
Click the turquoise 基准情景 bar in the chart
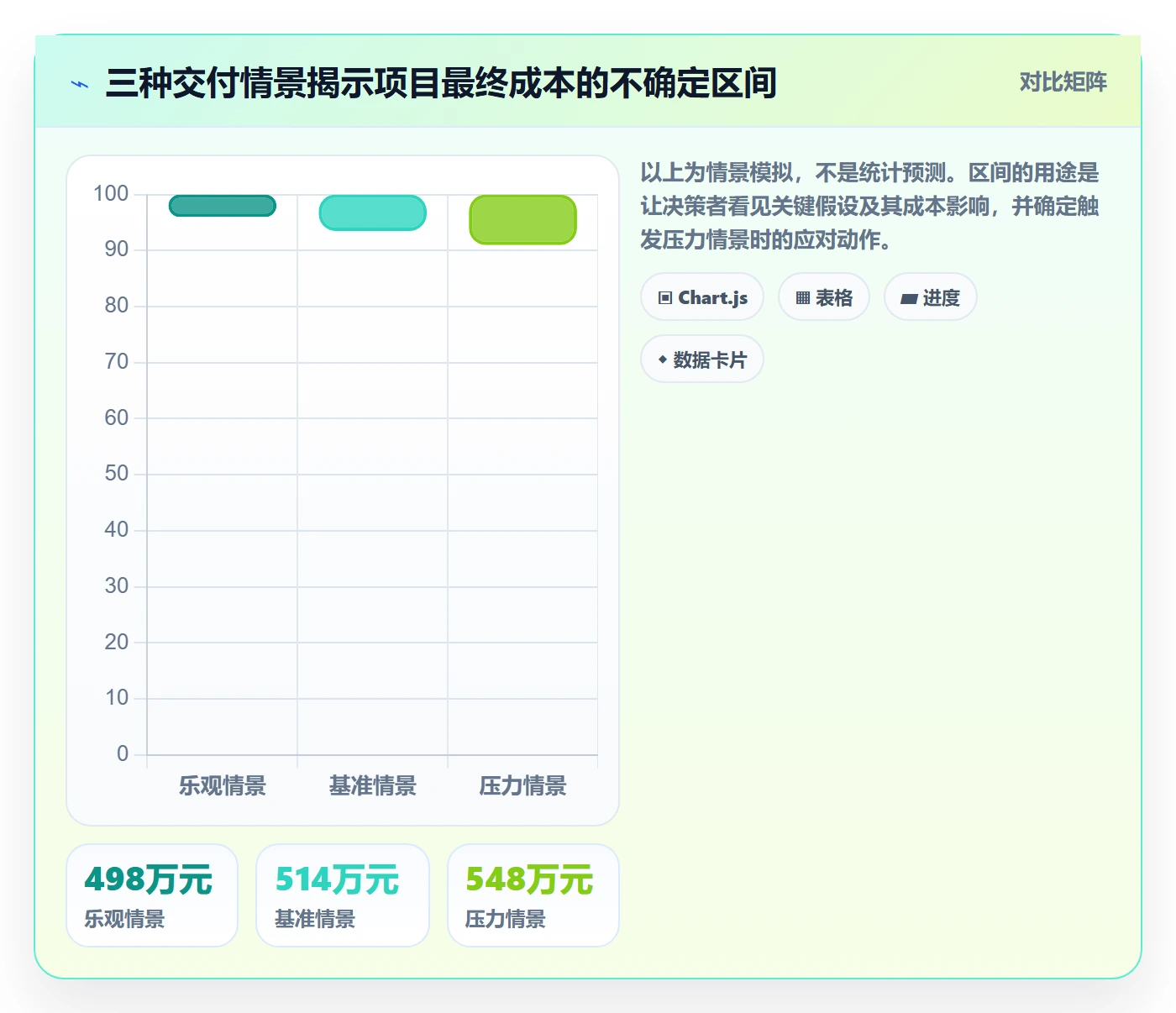click(373, 213)
